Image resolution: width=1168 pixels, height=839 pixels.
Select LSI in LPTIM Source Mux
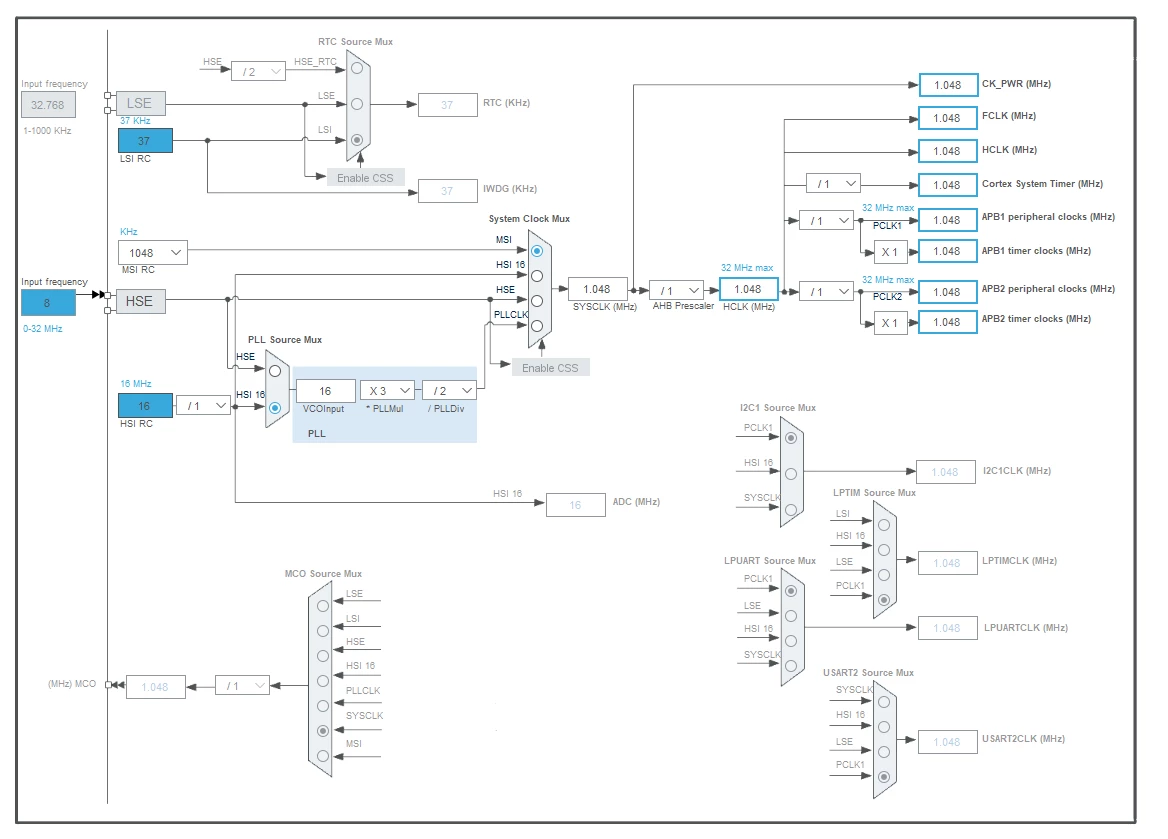coord(883,525)
